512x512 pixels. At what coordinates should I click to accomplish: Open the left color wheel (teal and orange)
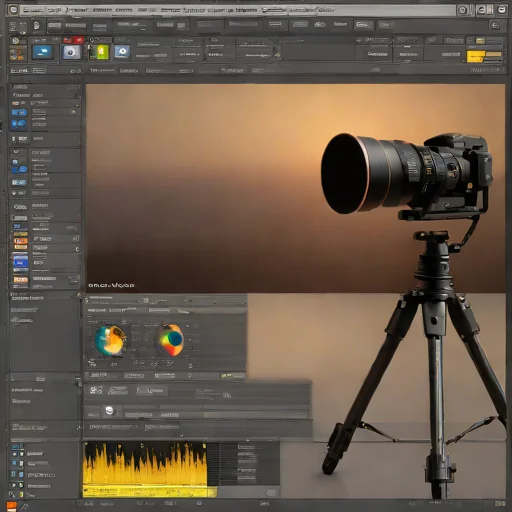coord(110,340)
